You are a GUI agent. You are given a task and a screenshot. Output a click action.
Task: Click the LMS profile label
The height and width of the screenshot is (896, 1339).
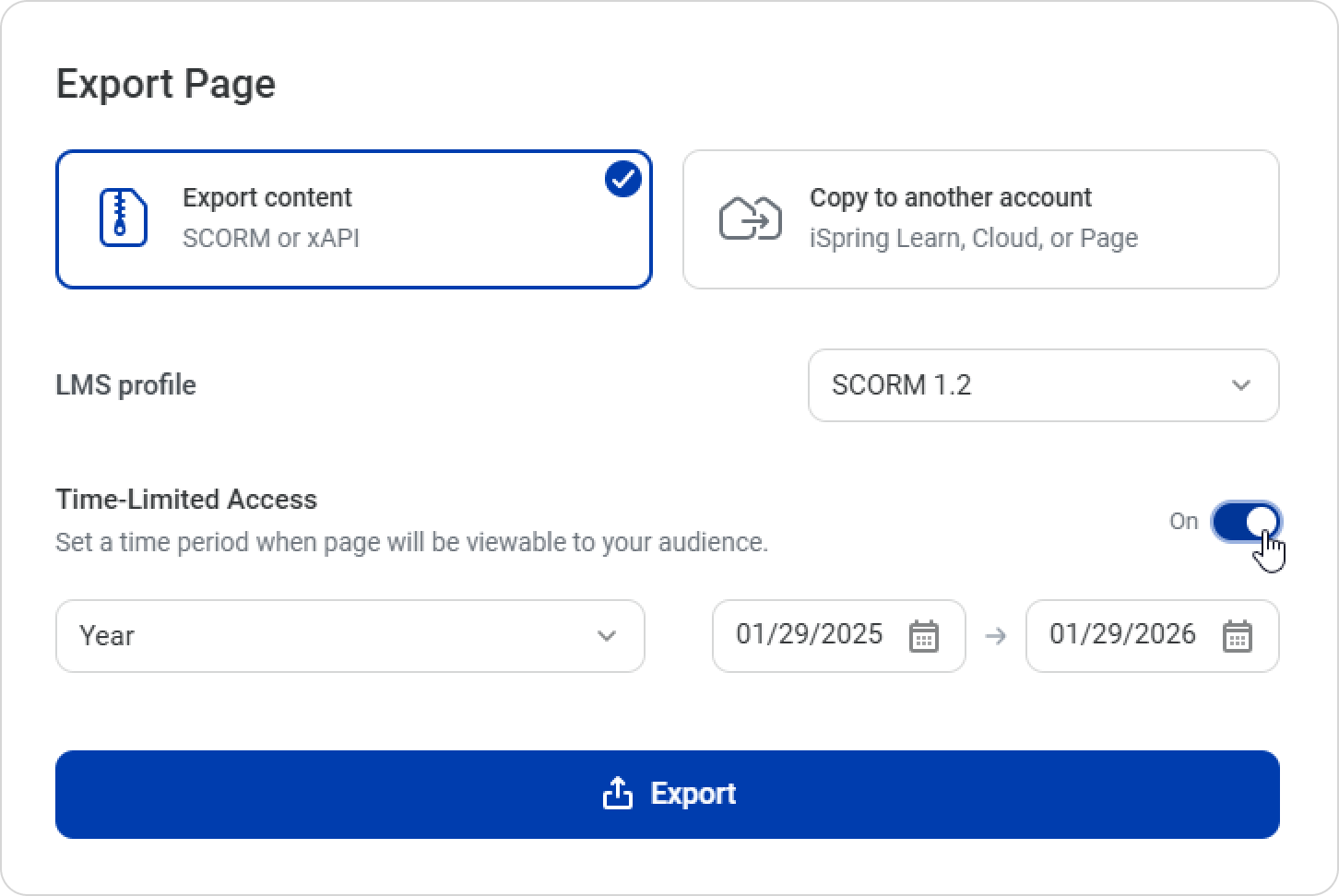coord(126,385)
